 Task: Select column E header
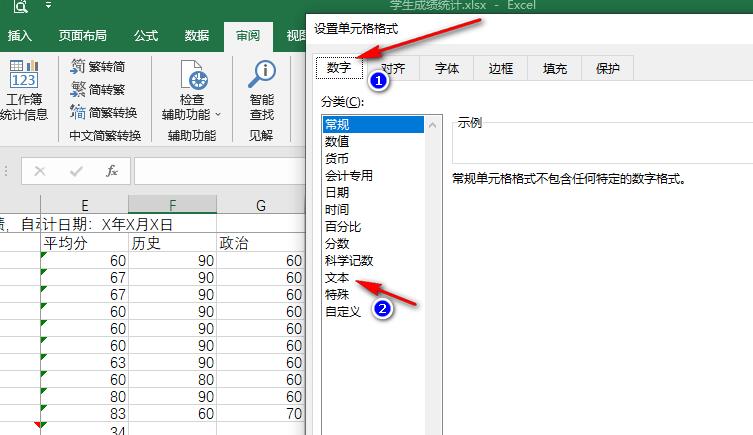[x=85, y=205]
